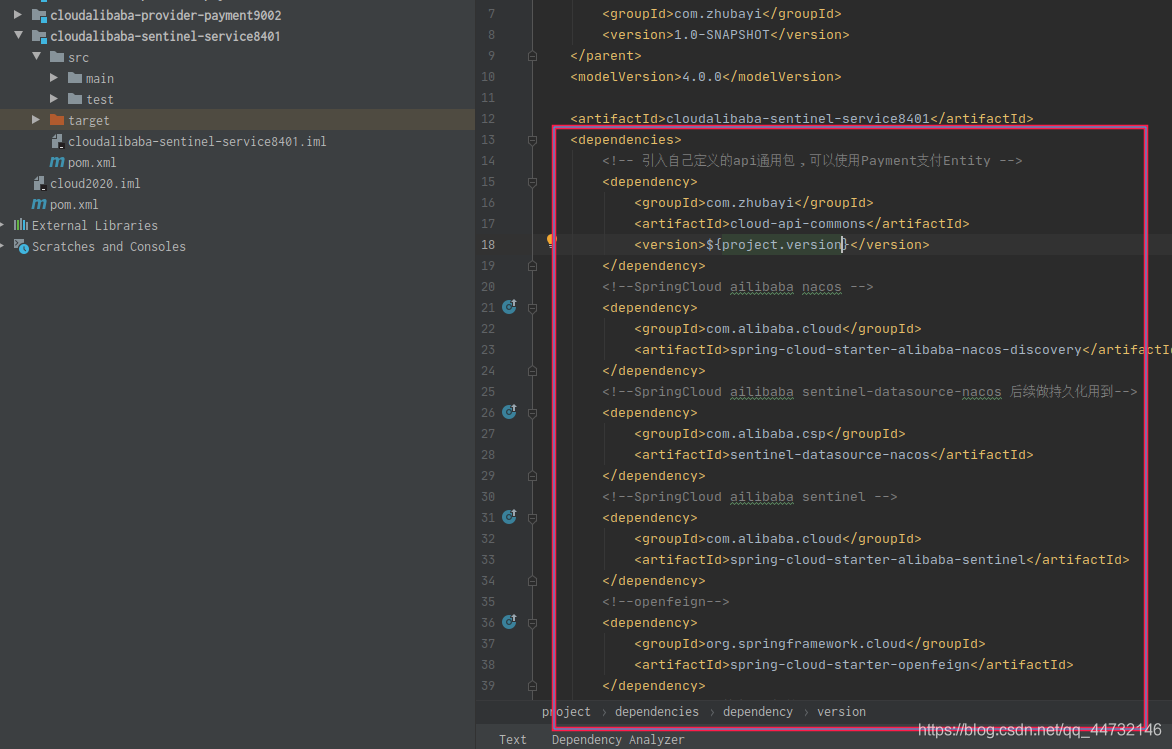Open the root pom.xml file
Viewport: 1172px width, 749px height.
(x=237, y=204)
